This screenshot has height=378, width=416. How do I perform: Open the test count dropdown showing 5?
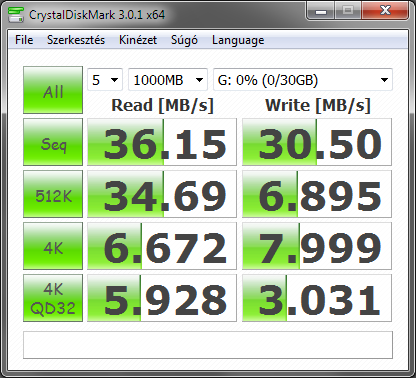105,80
